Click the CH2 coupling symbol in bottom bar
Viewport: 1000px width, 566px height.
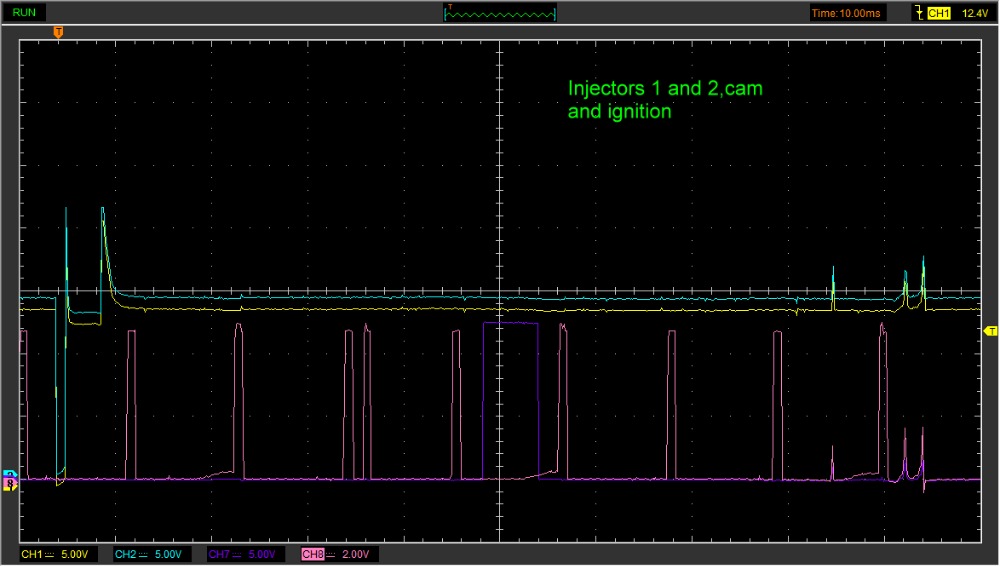(x=144, y=553)
